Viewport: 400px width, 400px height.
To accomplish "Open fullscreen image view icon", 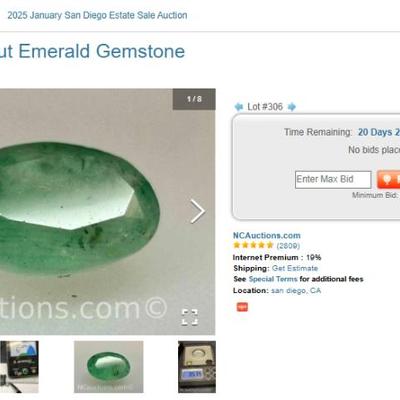I will pos(190,317).
